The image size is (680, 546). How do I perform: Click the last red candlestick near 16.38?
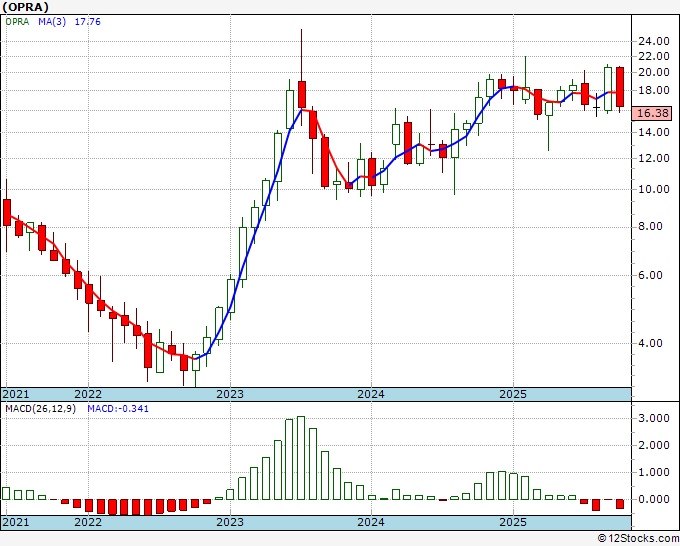620,87
